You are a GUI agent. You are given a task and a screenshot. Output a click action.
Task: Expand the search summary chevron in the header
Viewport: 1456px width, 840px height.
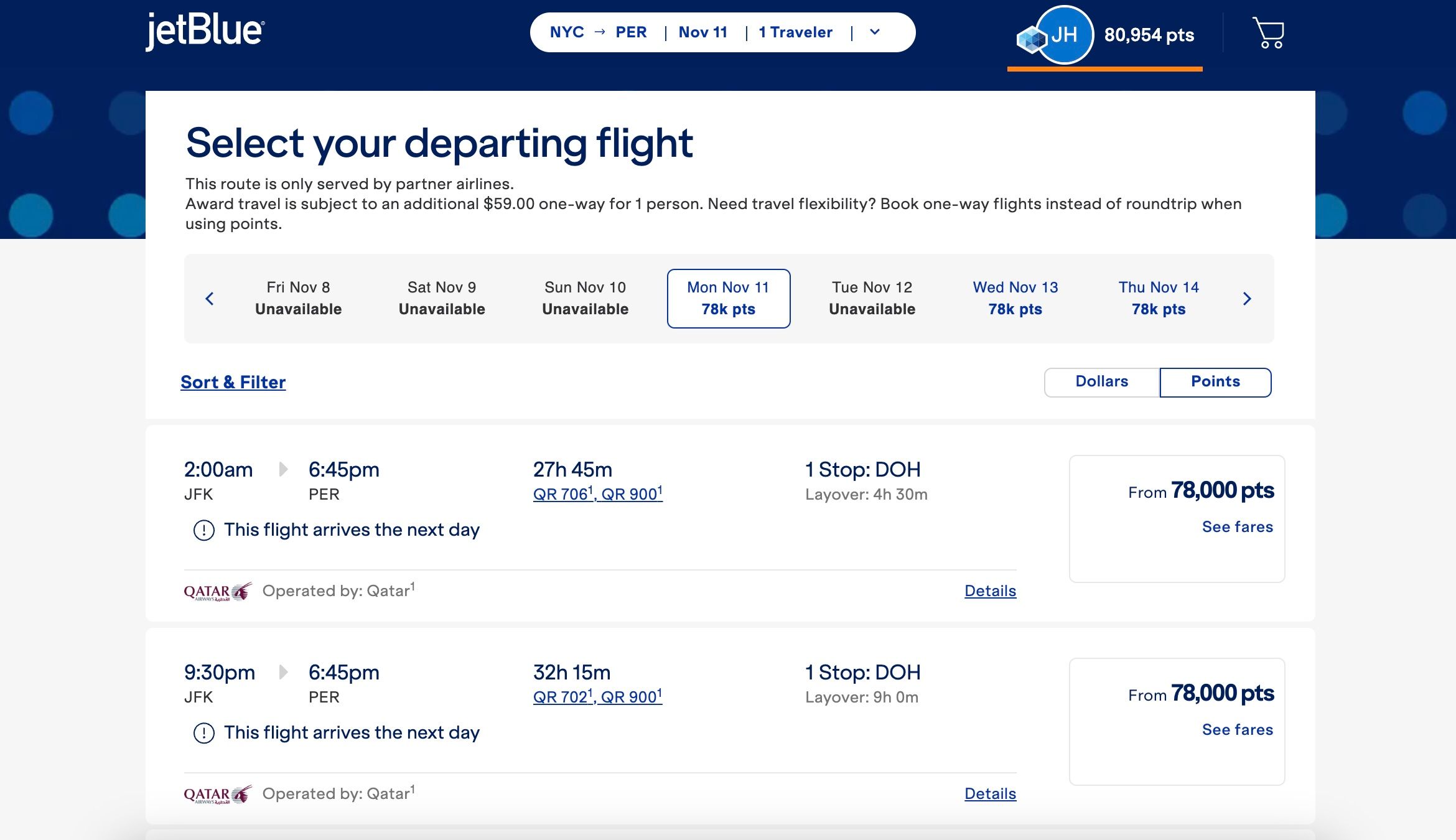point(875,32)
